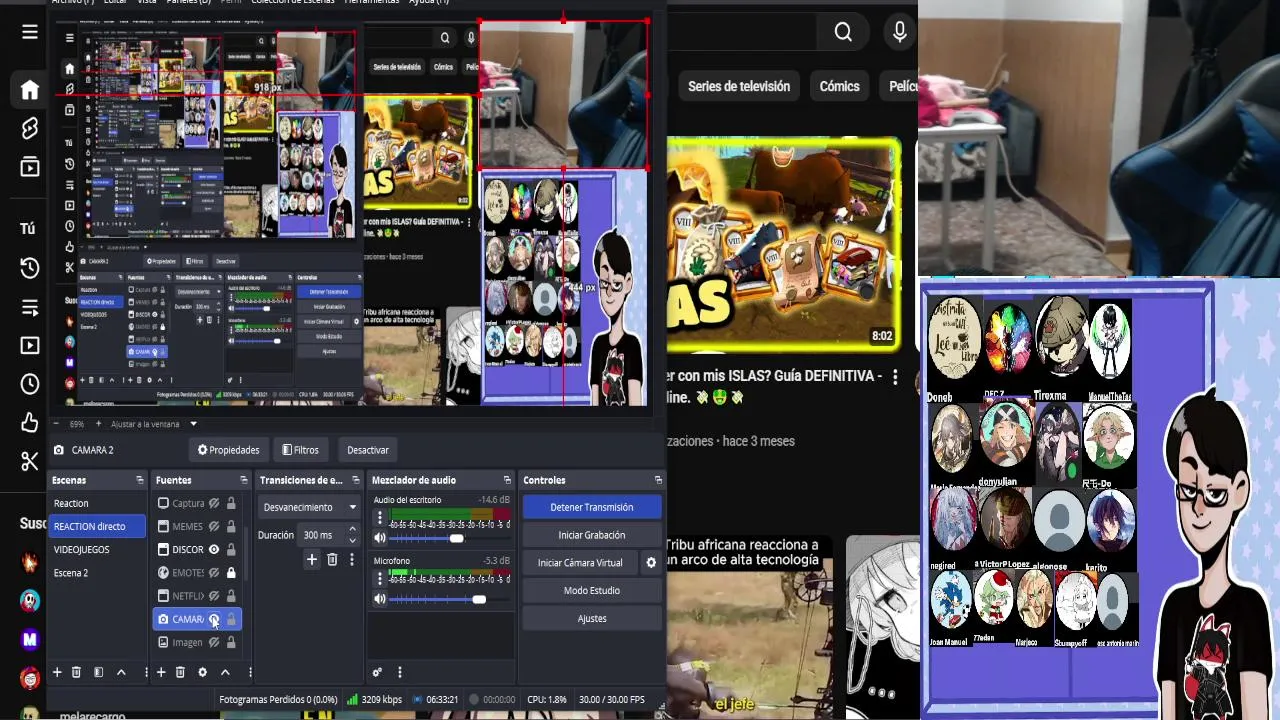Add a new scene in the Escenas panel
Viewport: 1280px width, 720px height.
coord(57,673)
